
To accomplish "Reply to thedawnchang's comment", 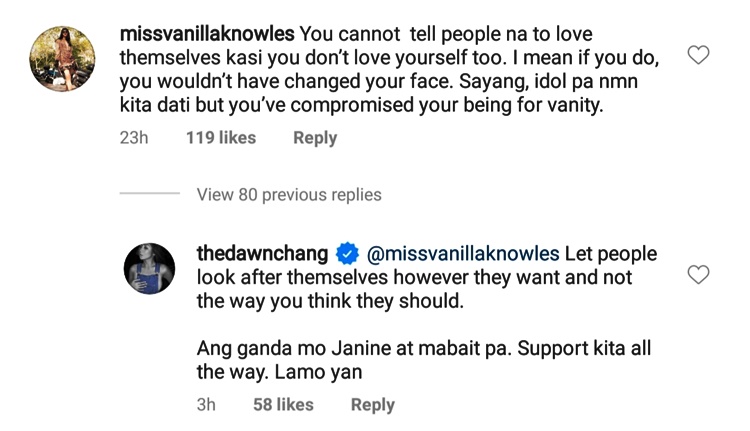I will [373, 405].
